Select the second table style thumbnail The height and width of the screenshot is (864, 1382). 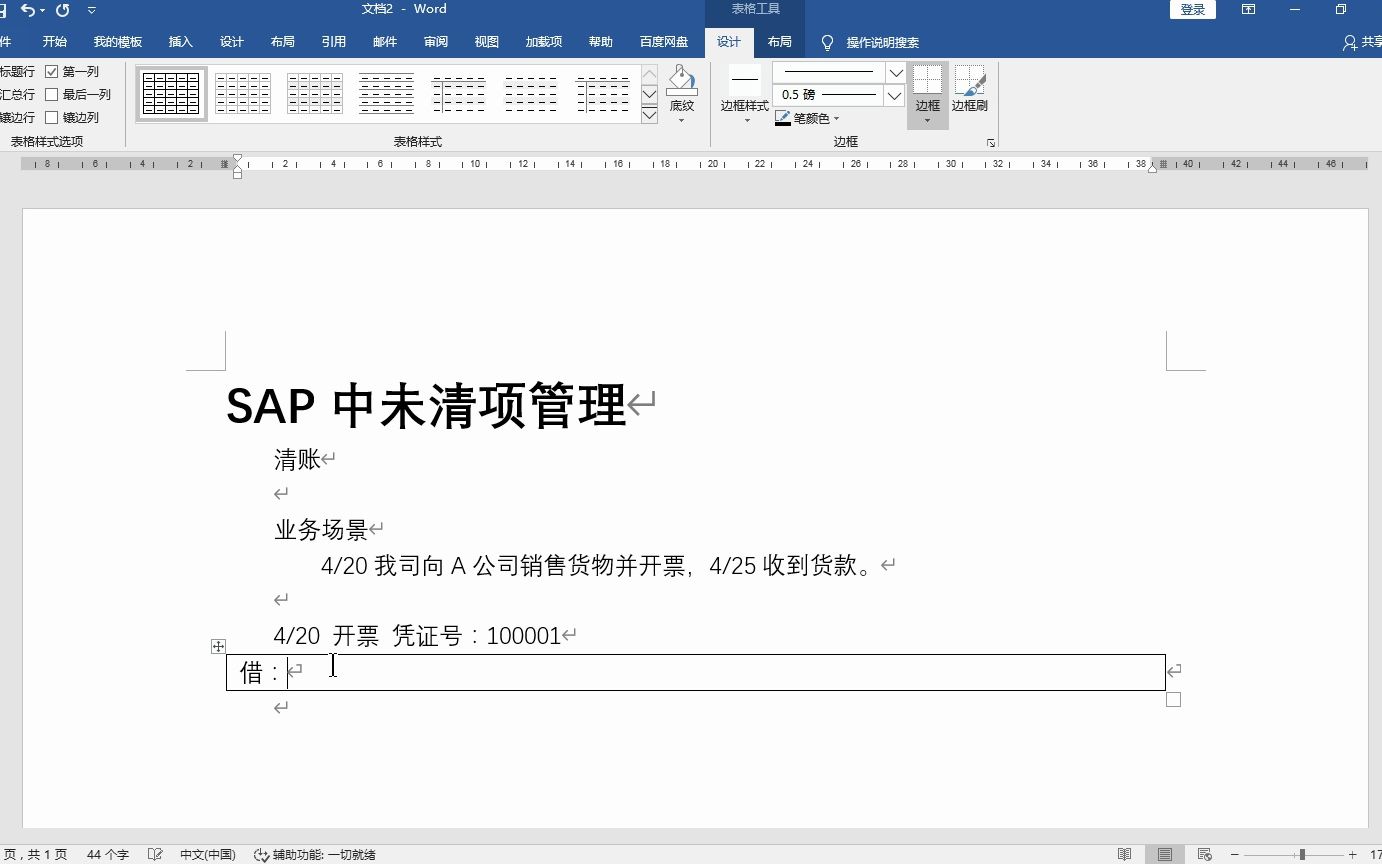click(243, 94)
